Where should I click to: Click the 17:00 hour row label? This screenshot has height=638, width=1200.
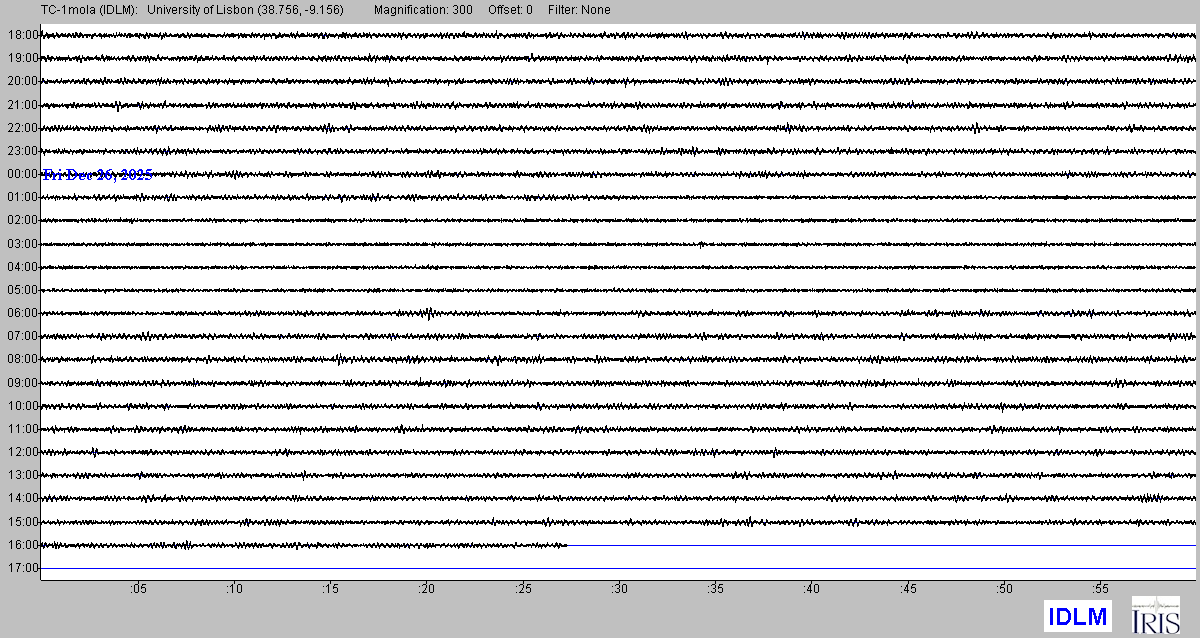pyautogui.click(x=21, y=568)
